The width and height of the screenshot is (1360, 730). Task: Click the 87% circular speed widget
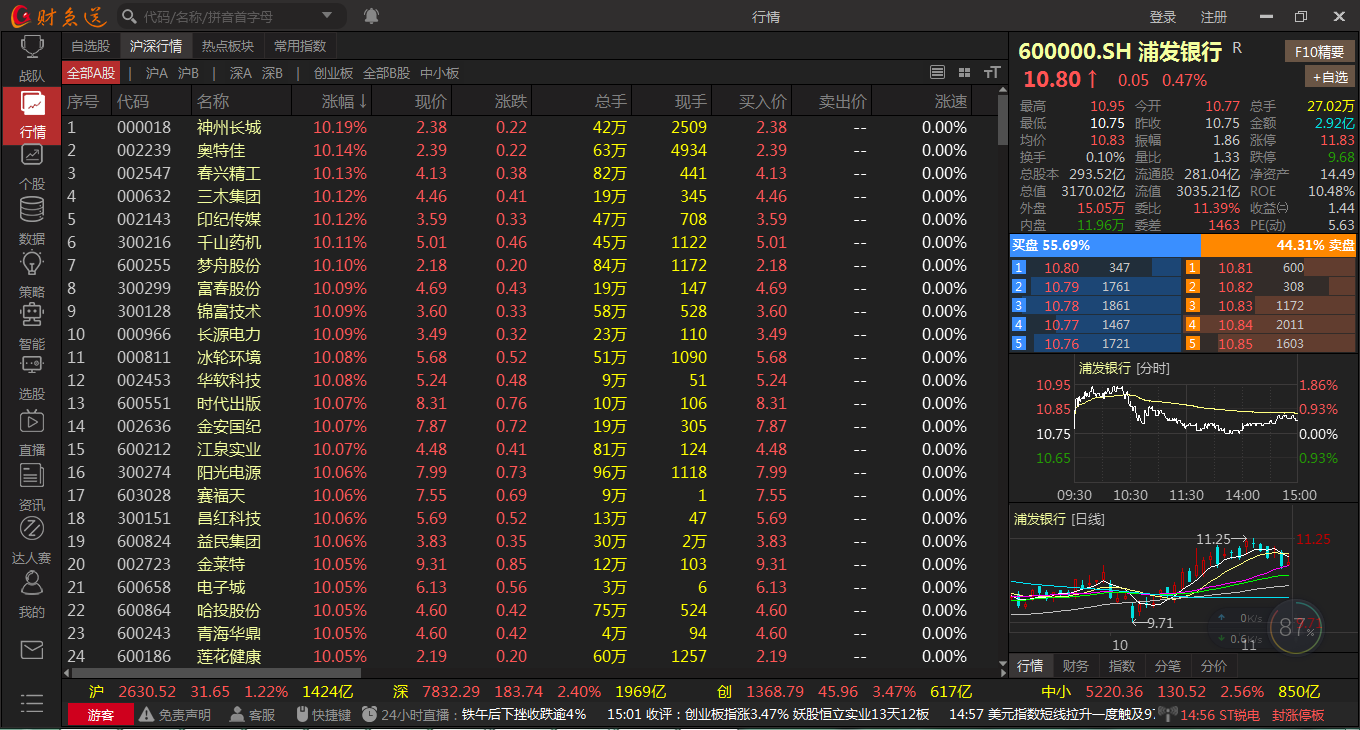coord(1297,627)
